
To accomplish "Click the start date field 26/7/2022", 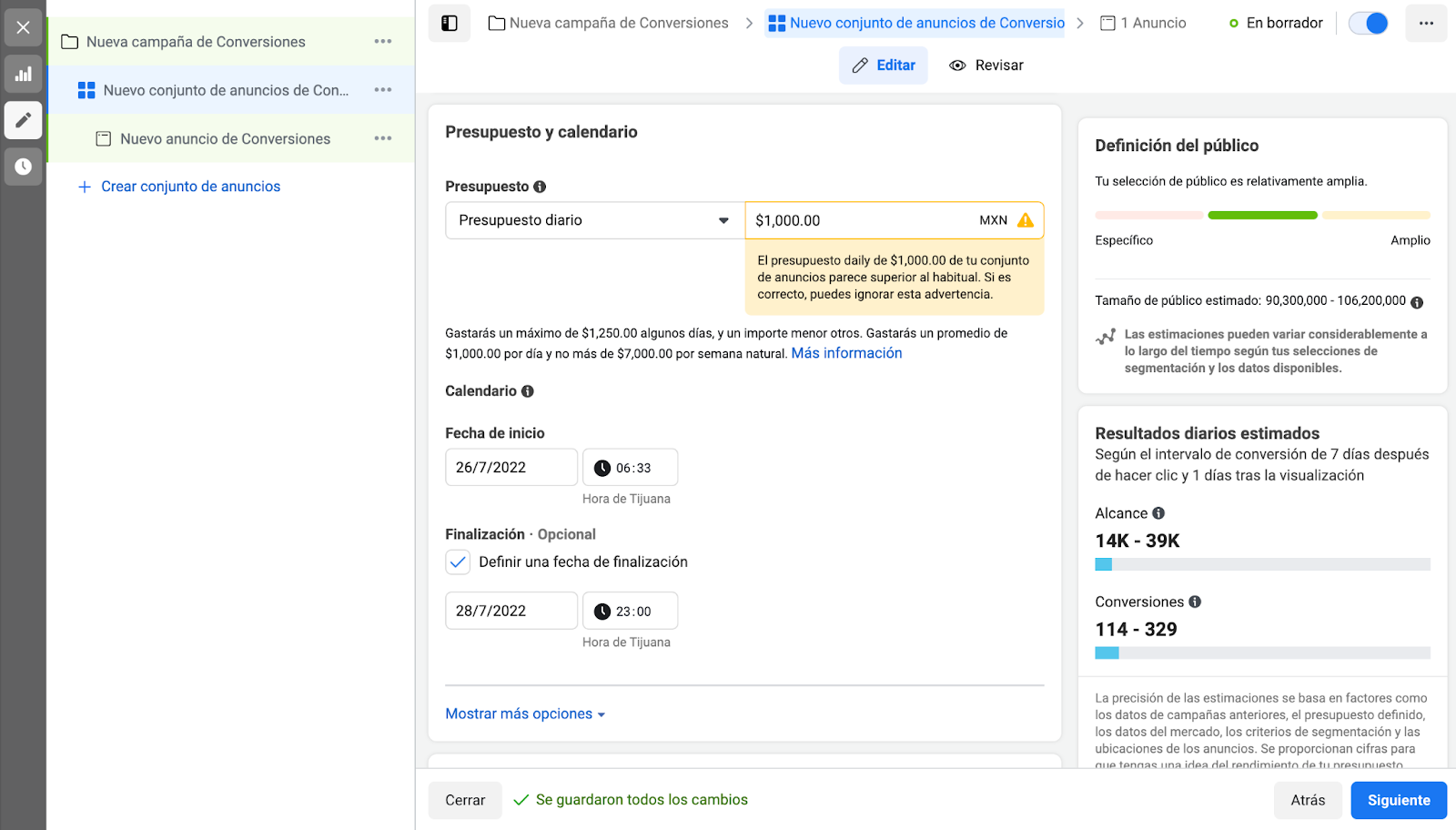I will [511, 468].
